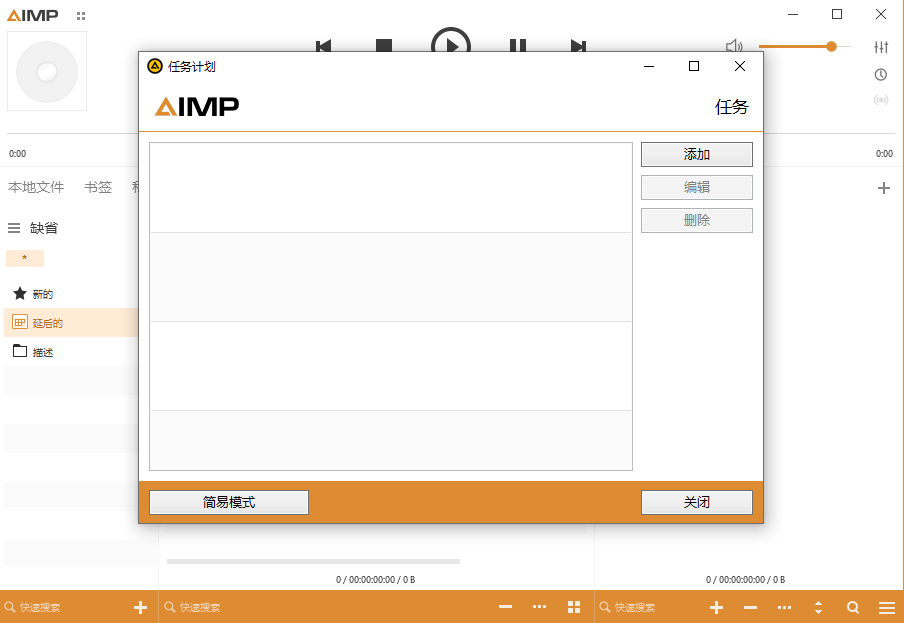Maximize the task scheduler dialog
Viewport: 904px width, 623px height.
click(694, 66)
